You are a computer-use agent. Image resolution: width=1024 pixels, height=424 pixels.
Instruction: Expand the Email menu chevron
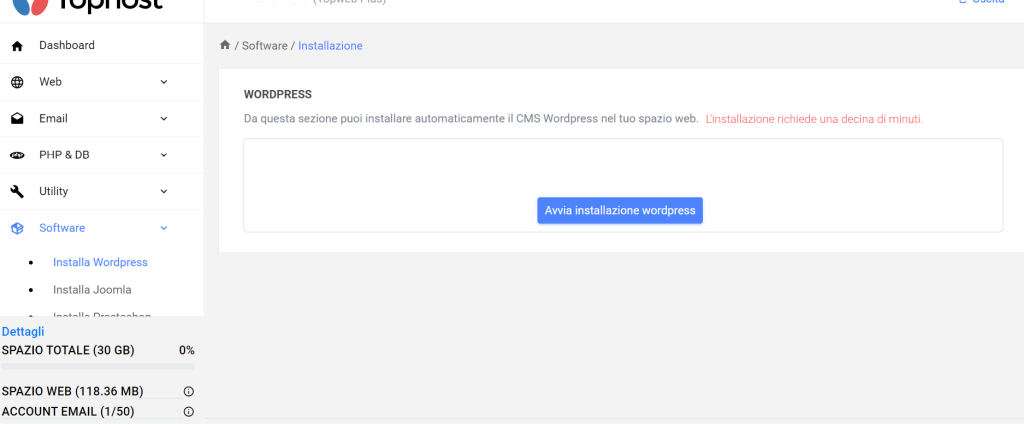[164, 118]
